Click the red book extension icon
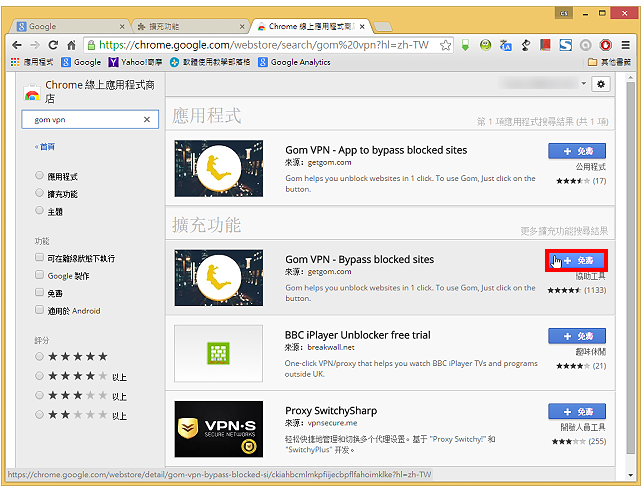 545,45
